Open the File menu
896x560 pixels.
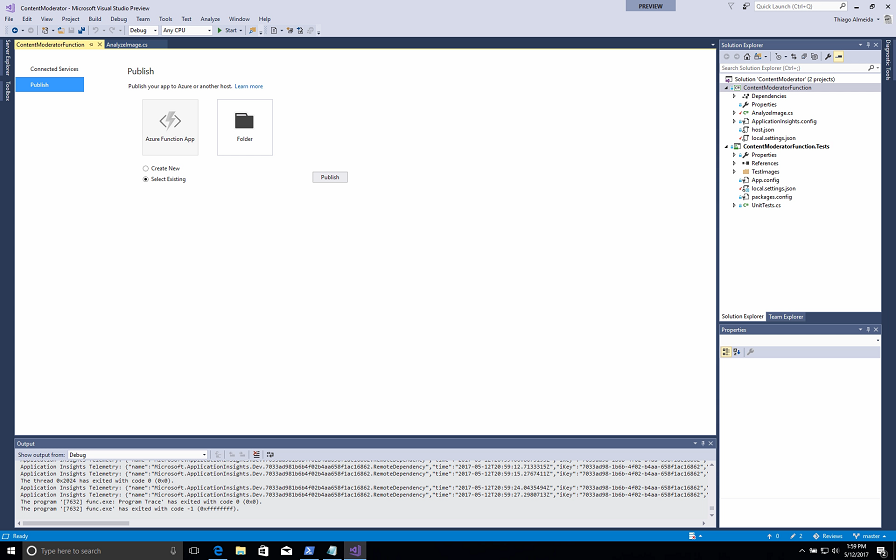point(9,19)
